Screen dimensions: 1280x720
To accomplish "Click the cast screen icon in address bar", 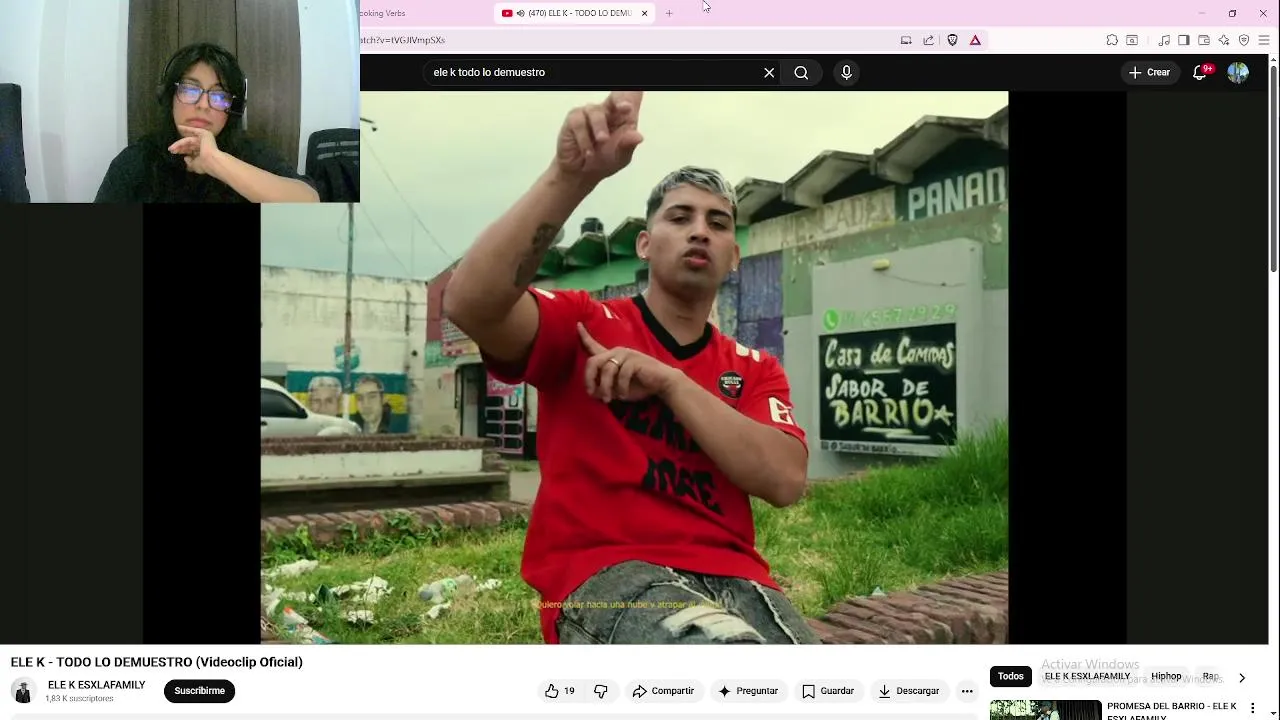I will coord(906,40).
